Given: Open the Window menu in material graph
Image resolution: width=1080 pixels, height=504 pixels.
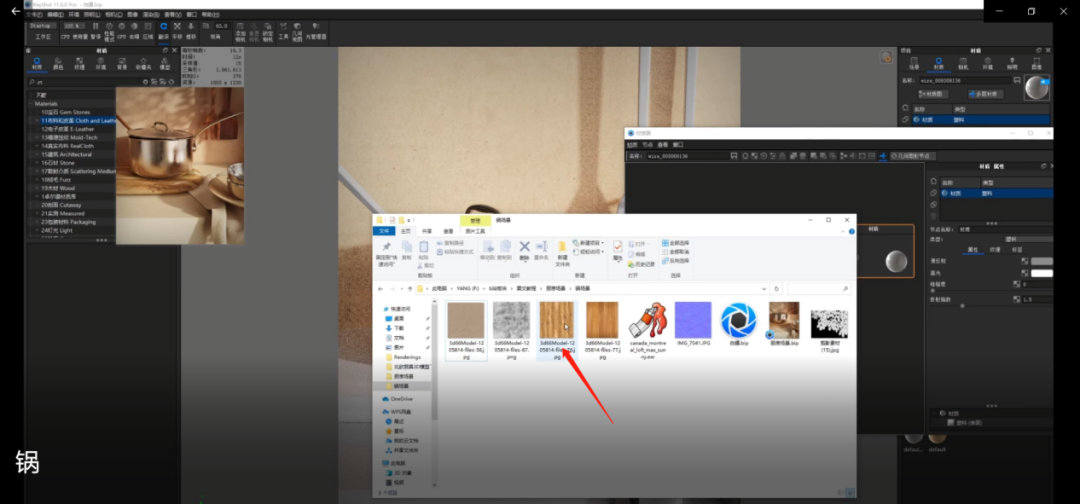Looking at the screenshot, I should coord(678,144).
